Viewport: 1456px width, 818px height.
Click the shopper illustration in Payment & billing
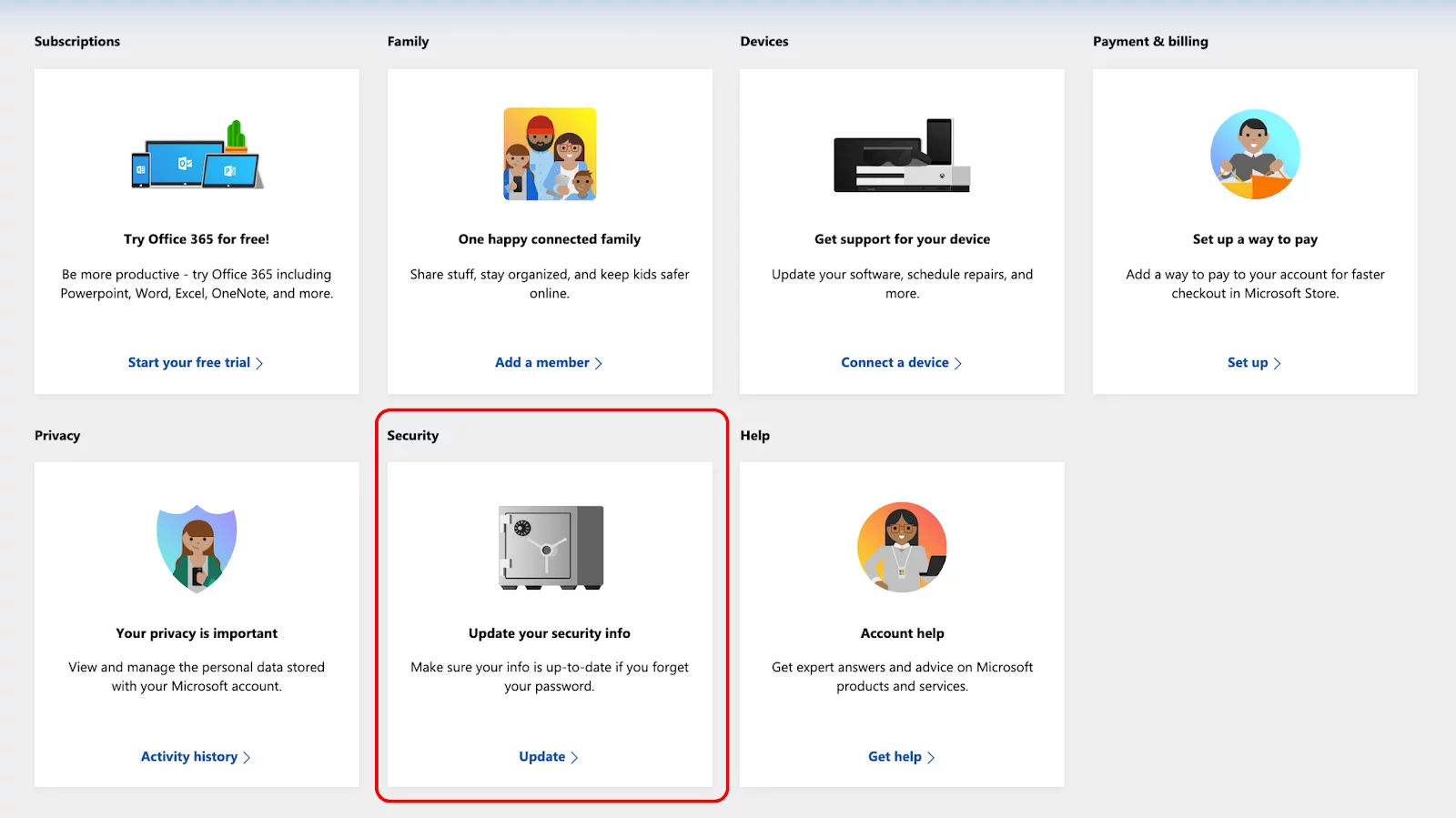1255,154
